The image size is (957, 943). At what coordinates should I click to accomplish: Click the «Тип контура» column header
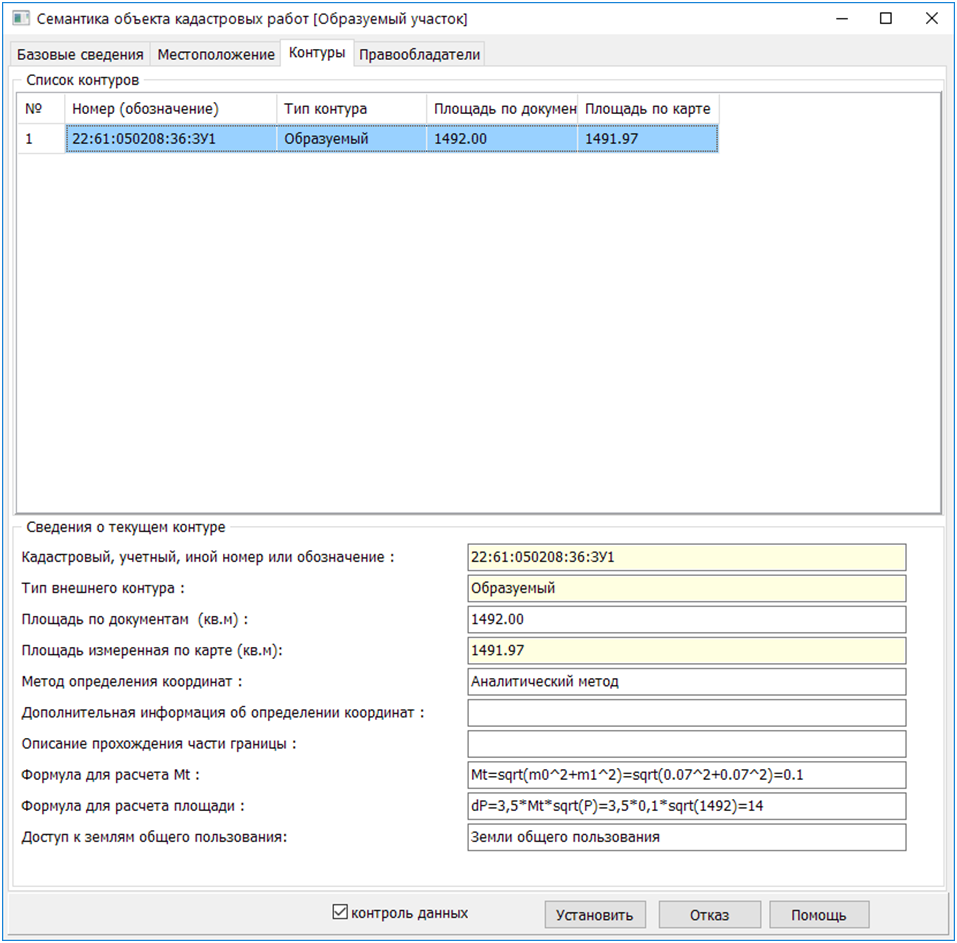coord(351,108)
